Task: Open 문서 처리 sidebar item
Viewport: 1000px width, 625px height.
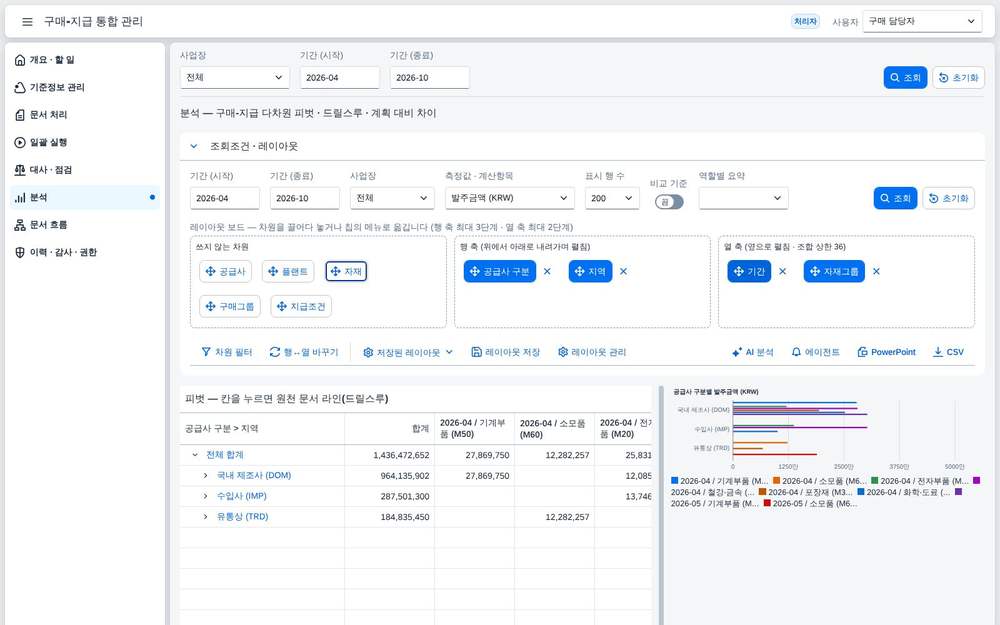Action: [x=85, y=115]
